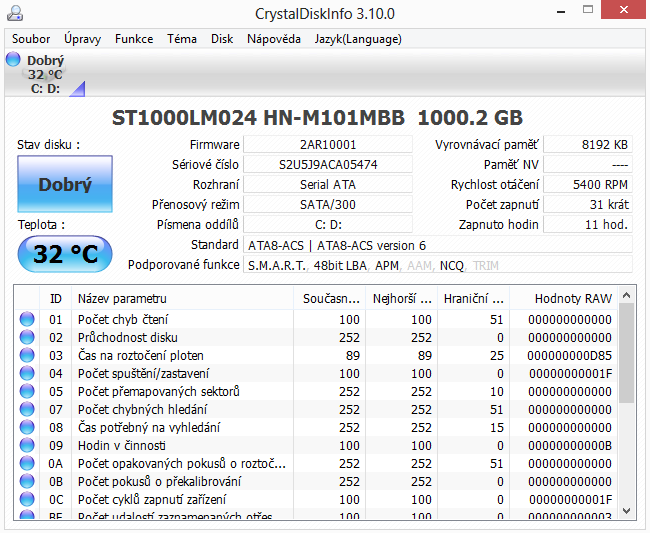Click status orb for row 01 Počet chyb čtení

(x=27, y=320)
